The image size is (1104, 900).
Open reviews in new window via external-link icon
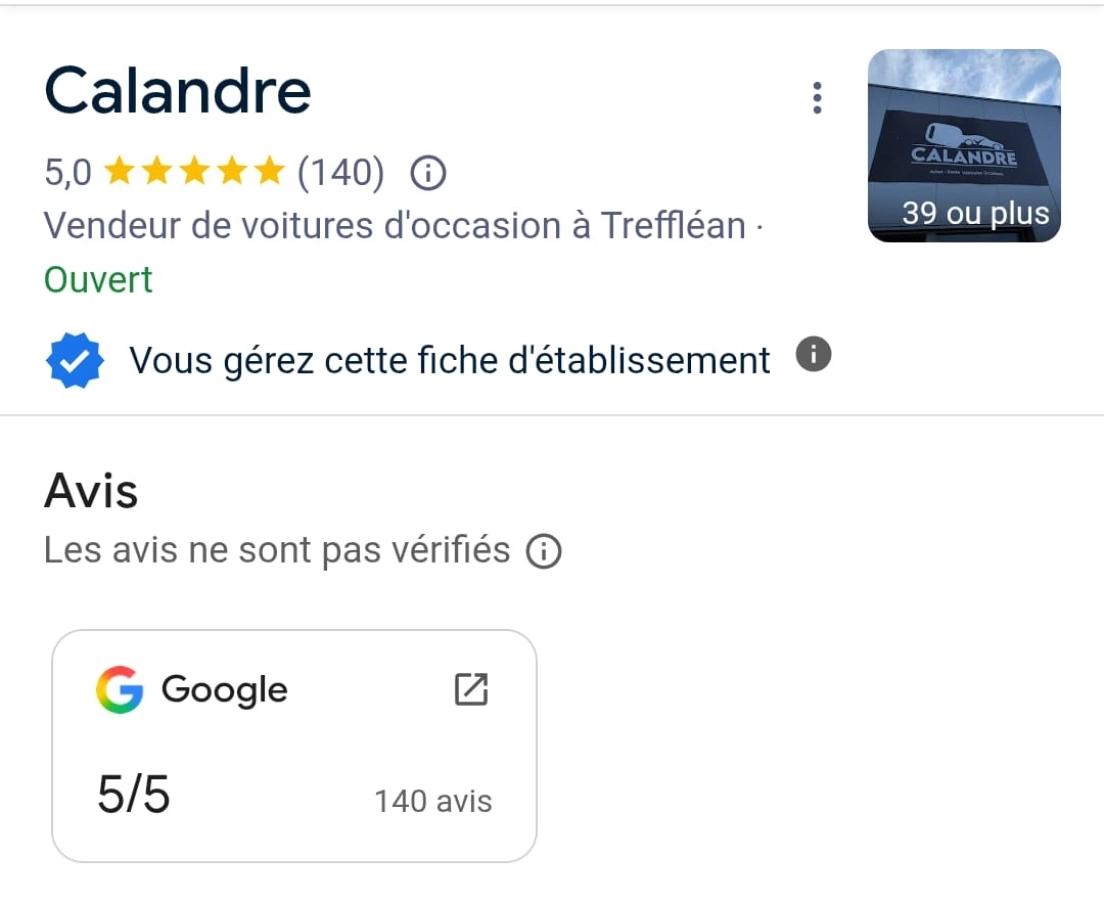pyautogui.click(x=470, y=688)
